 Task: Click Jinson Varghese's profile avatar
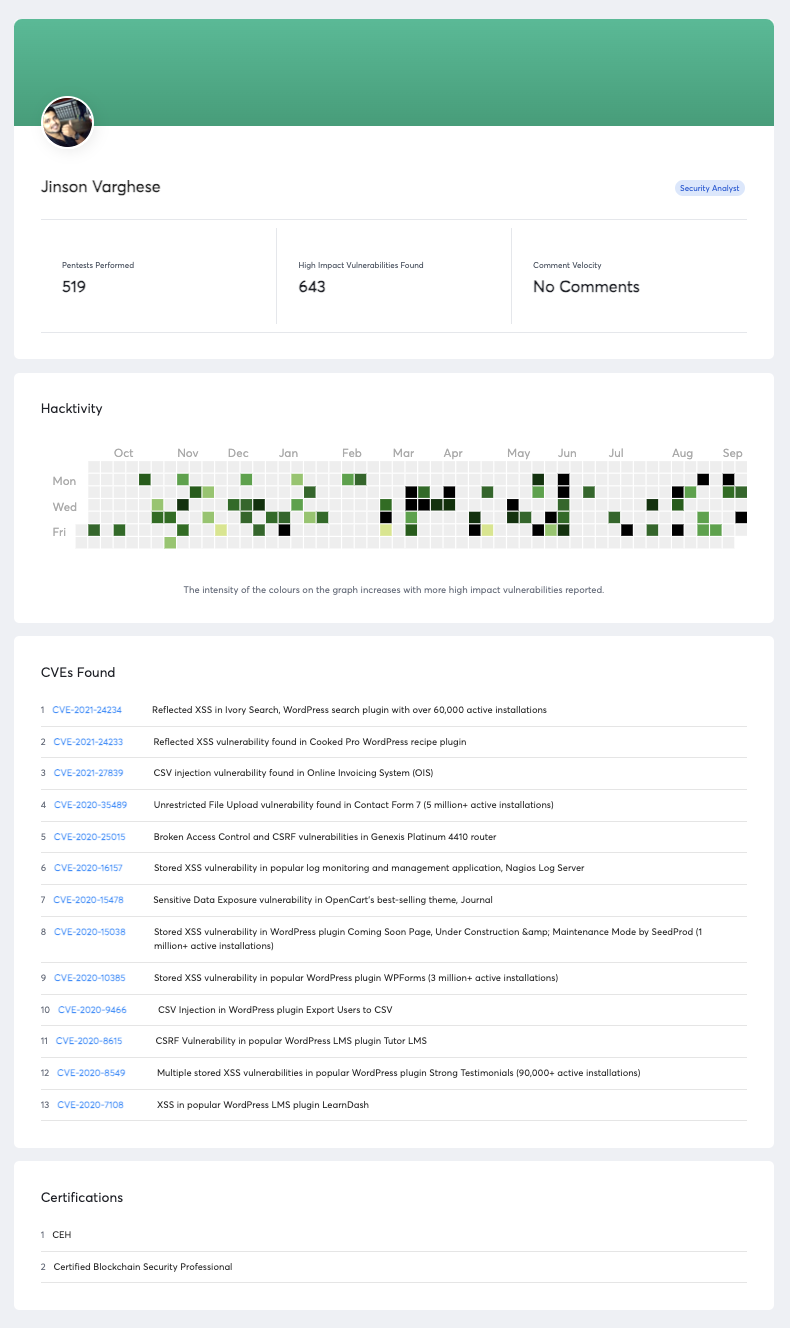(x=67, y=123)
